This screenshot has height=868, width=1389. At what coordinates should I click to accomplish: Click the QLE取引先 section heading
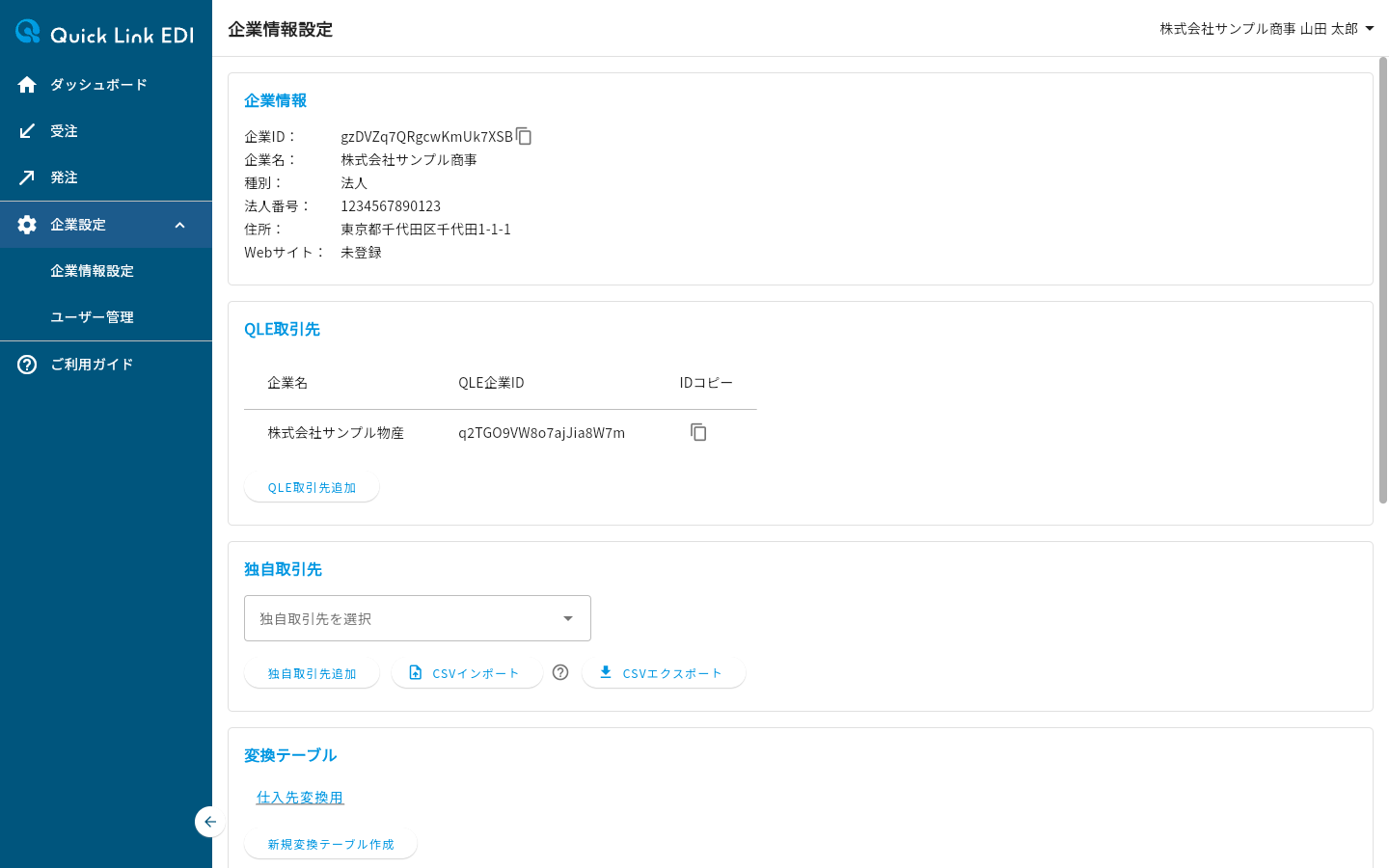pos(282,329)
